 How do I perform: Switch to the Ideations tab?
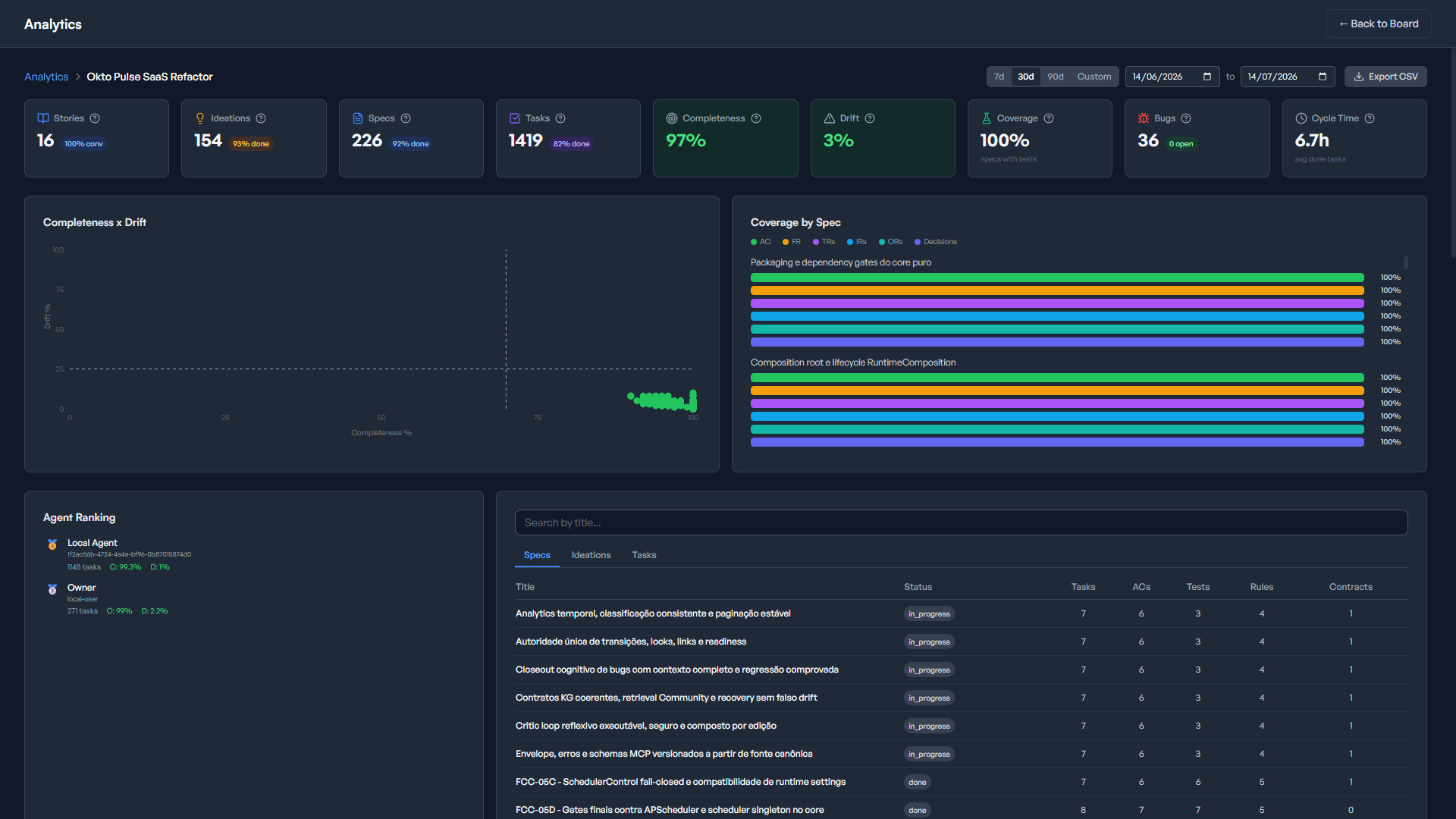(591, 555)
